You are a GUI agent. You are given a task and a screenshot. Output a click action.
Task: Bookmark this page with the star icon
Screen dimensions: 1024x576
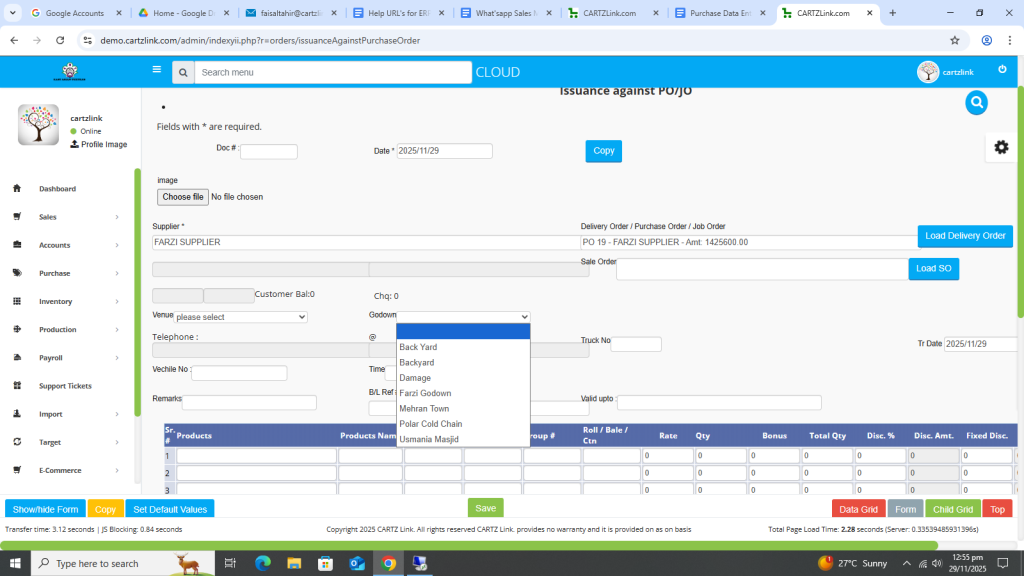954,40
